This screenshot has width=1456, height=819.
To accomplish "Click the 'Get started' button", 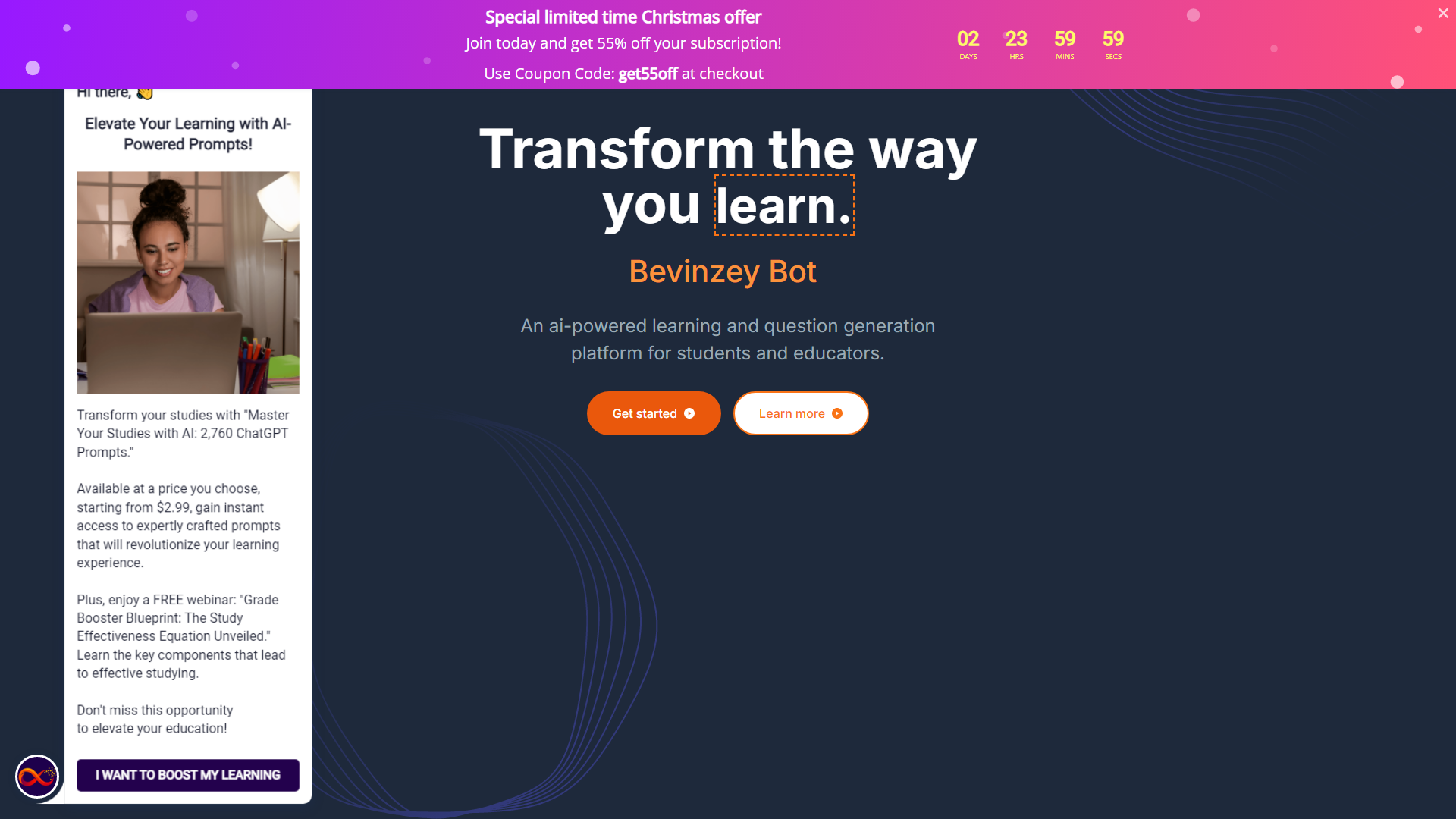I will pyautogui.click(x=653, y=413).
